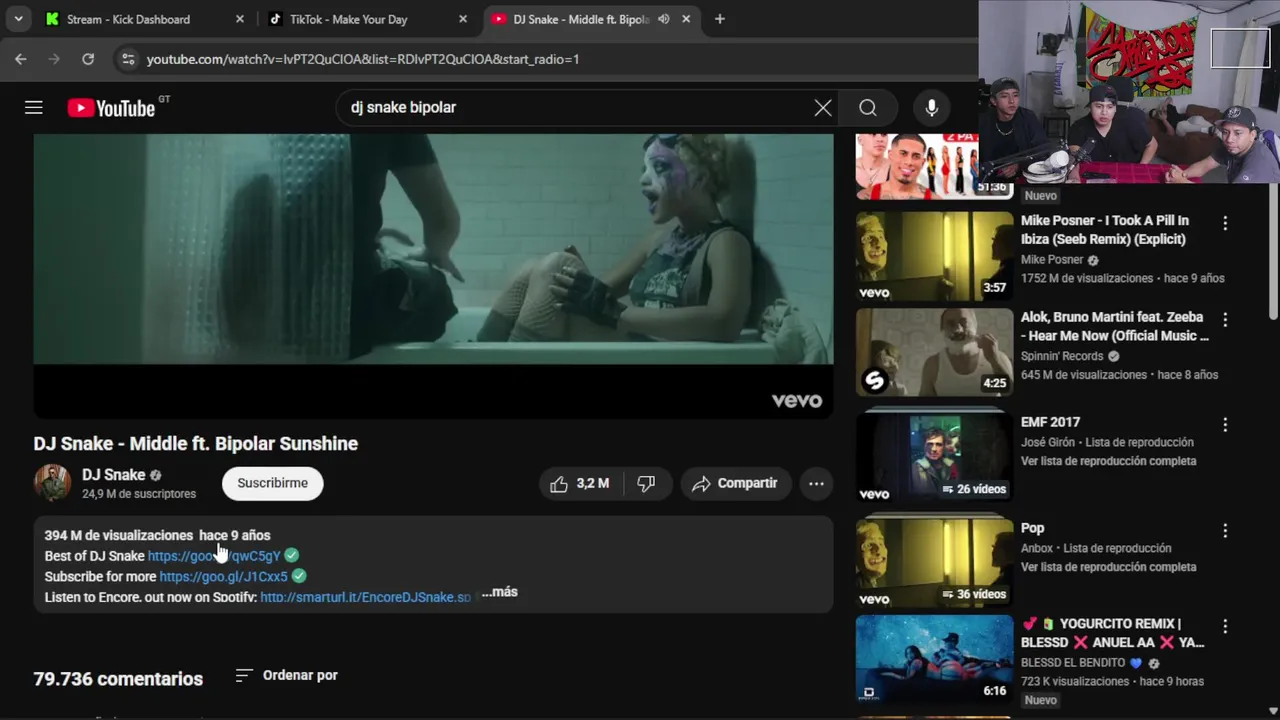1280x720 pixels.
Task: Open options menu for Pop playlist
Action: click(1225, 531)
